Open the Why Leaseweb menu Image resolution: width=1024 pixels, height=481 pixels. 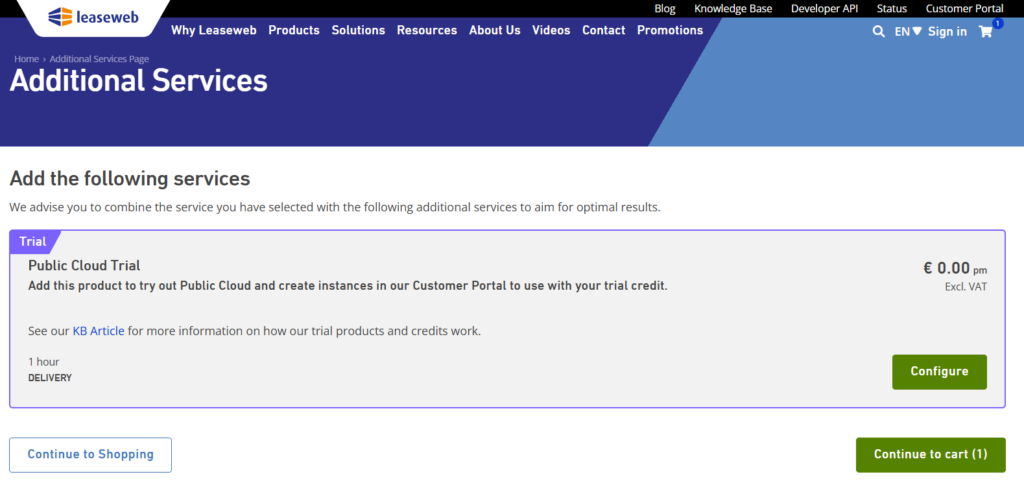pyautogui.click(x=214, y=30)
